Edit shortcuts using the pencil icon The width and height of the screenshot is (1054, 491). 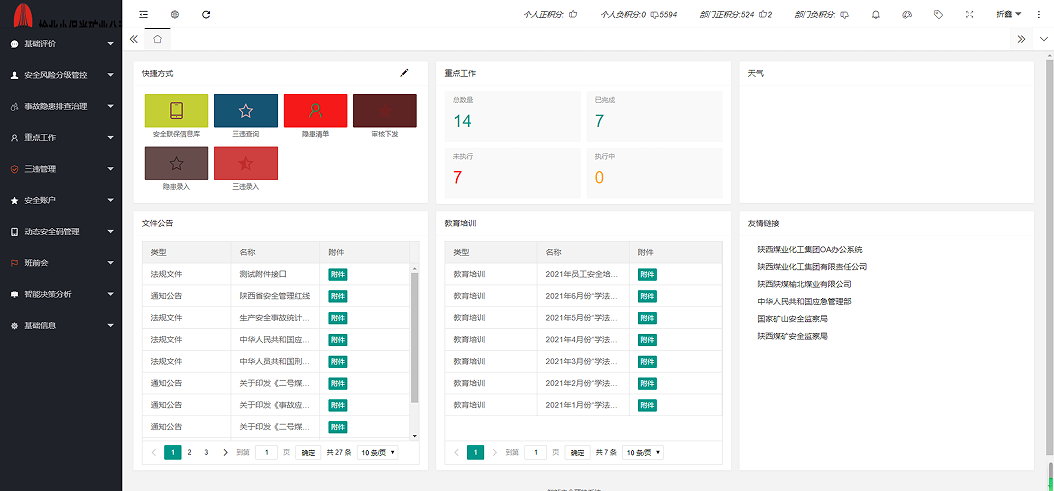pos(405,73)
